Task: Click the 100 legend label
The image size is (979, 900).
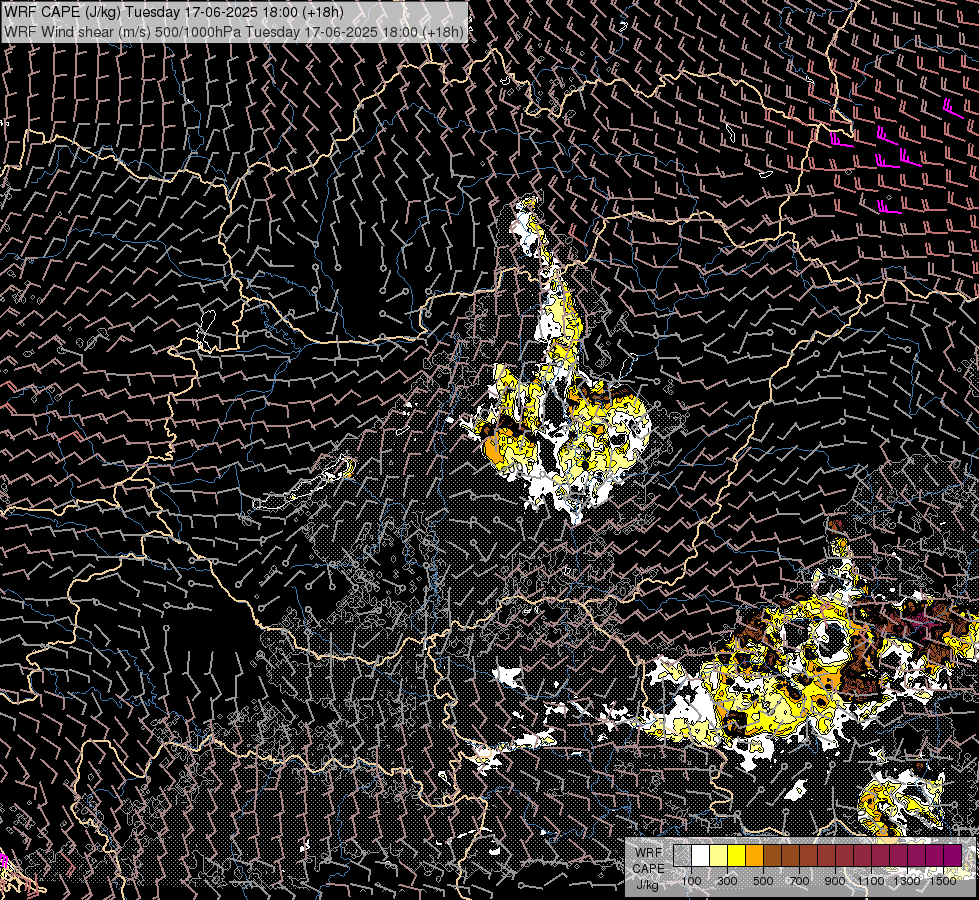Action: point(692,881)
